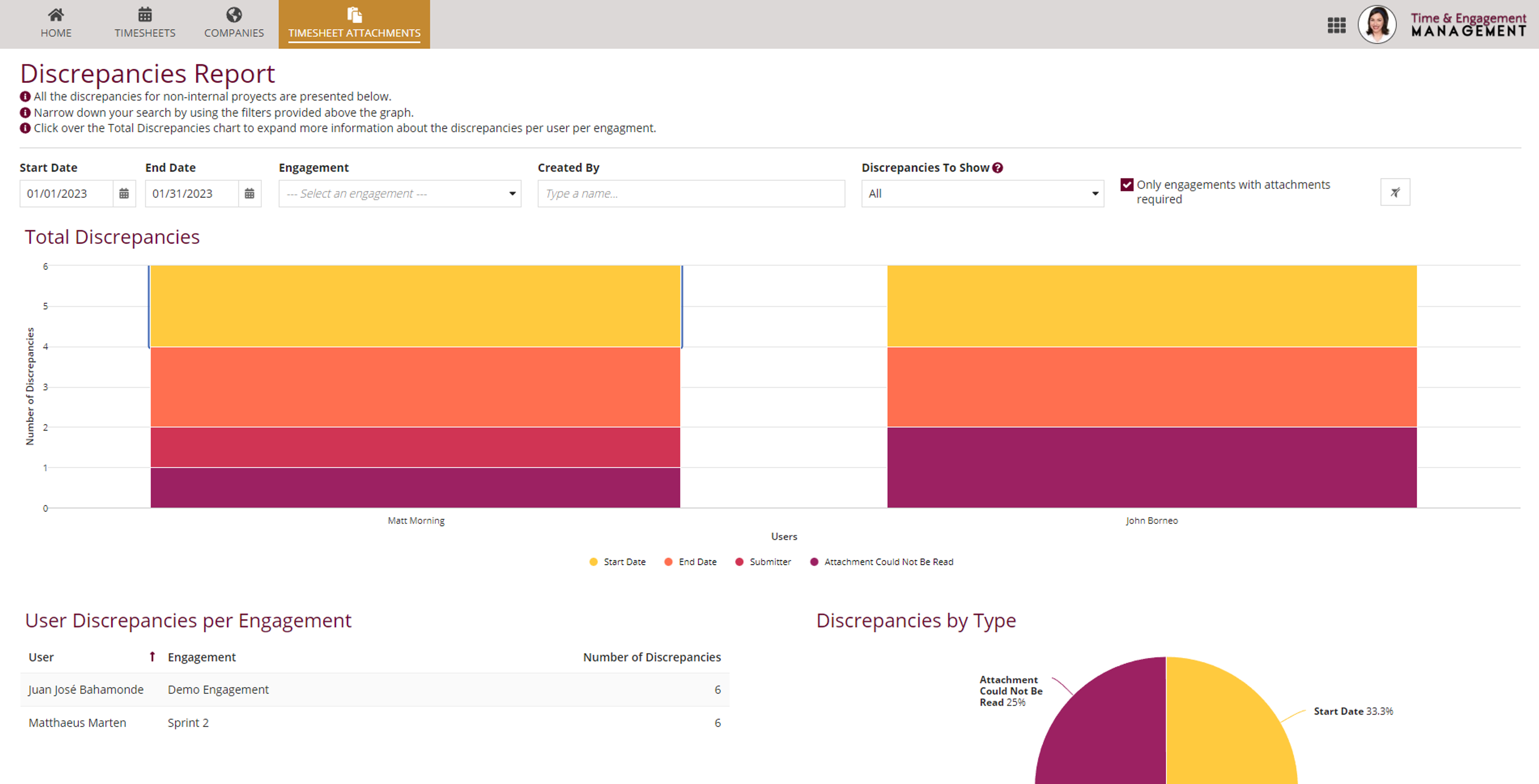Select the Matthaeus Marten row
The height and width of the screenshot is (784, 1539).
pyautogui.click(x=375, y=722)
